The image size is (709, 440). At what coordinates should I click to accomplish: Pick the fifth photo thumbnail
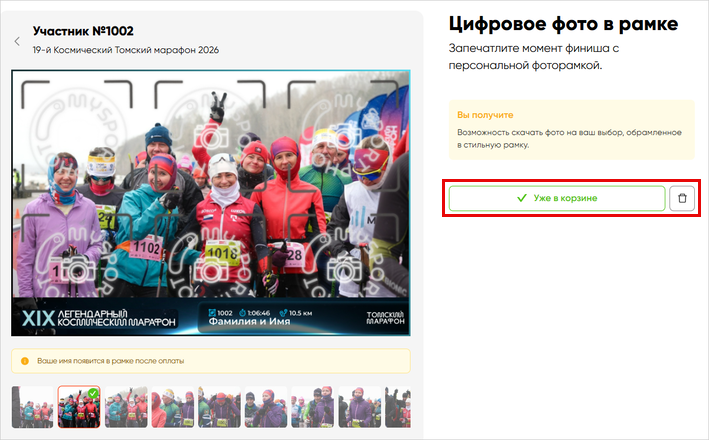[x=219, y=407]
